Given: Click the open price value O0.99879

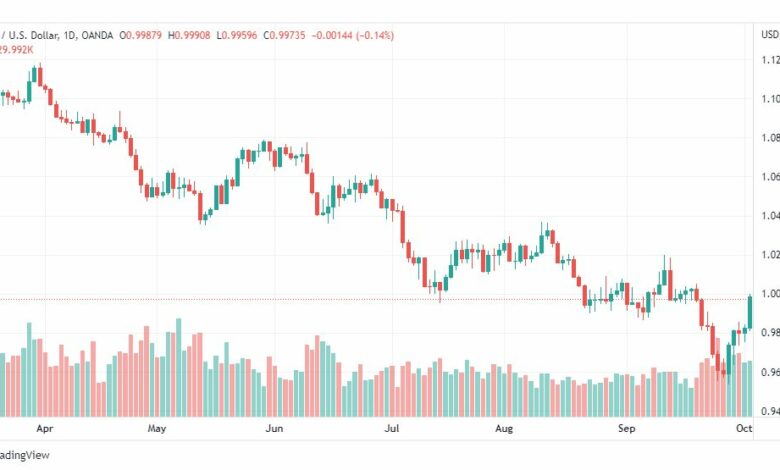Looking at the screenshot, I should coord(140,35).
